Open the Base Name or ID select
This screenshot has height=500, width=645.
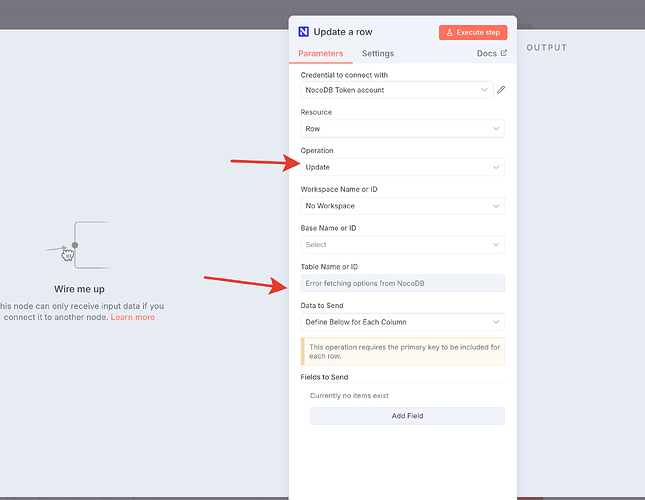(x=402, y=244)
